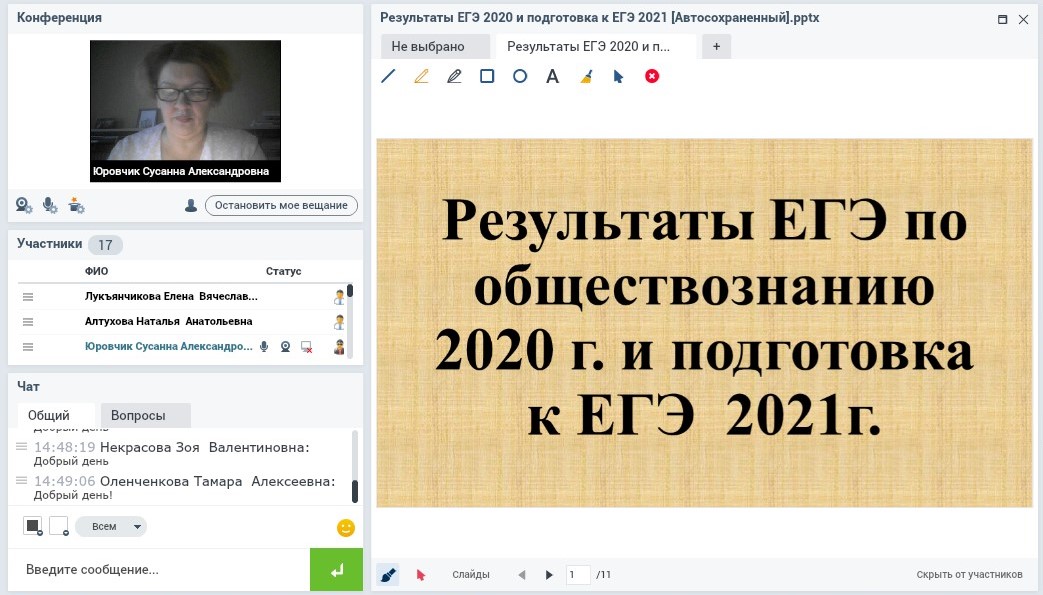Select the ellipse shape tool

[520, 77]
